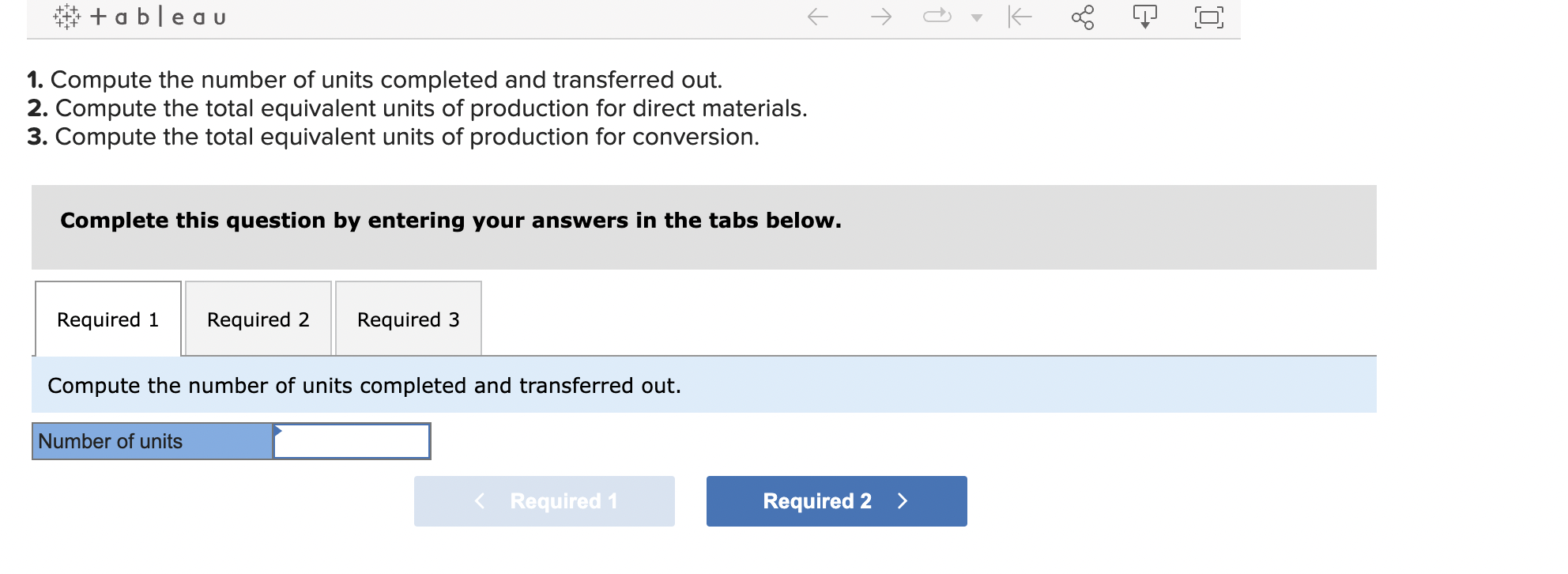The image size is (1568, 574).
Task: Click the Tableau logo icon
Action: 66,17
